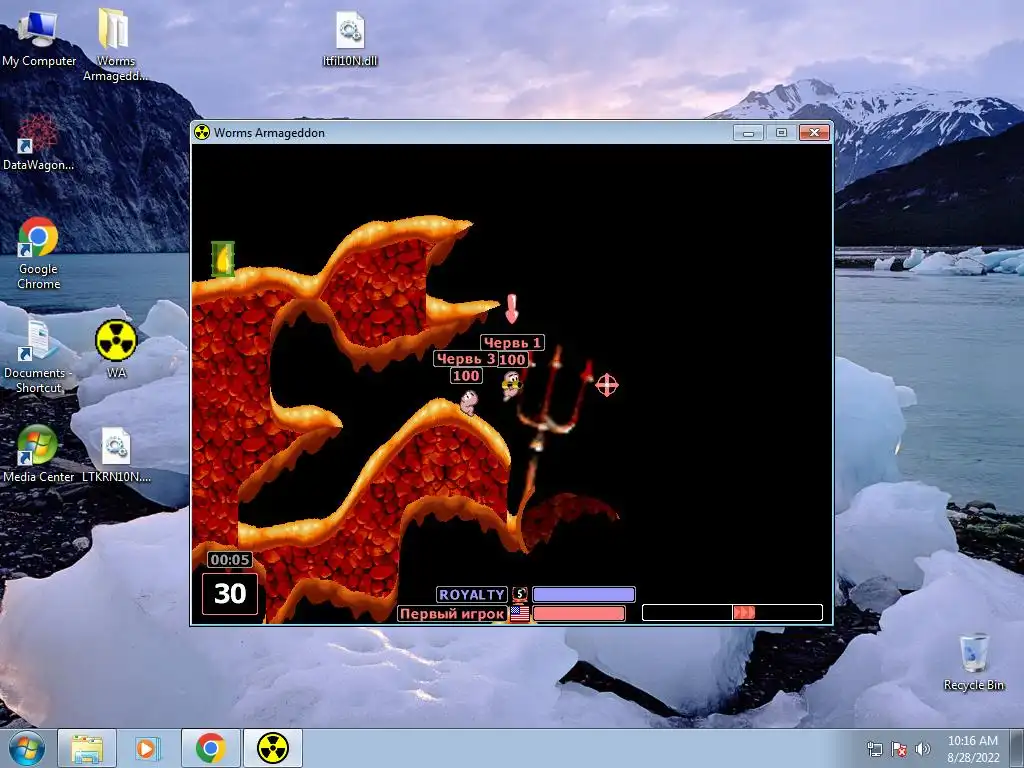Click the green oil drum in game
Image resolution: width=1024 pixels, height=768 pixels.
pos(223,259)
